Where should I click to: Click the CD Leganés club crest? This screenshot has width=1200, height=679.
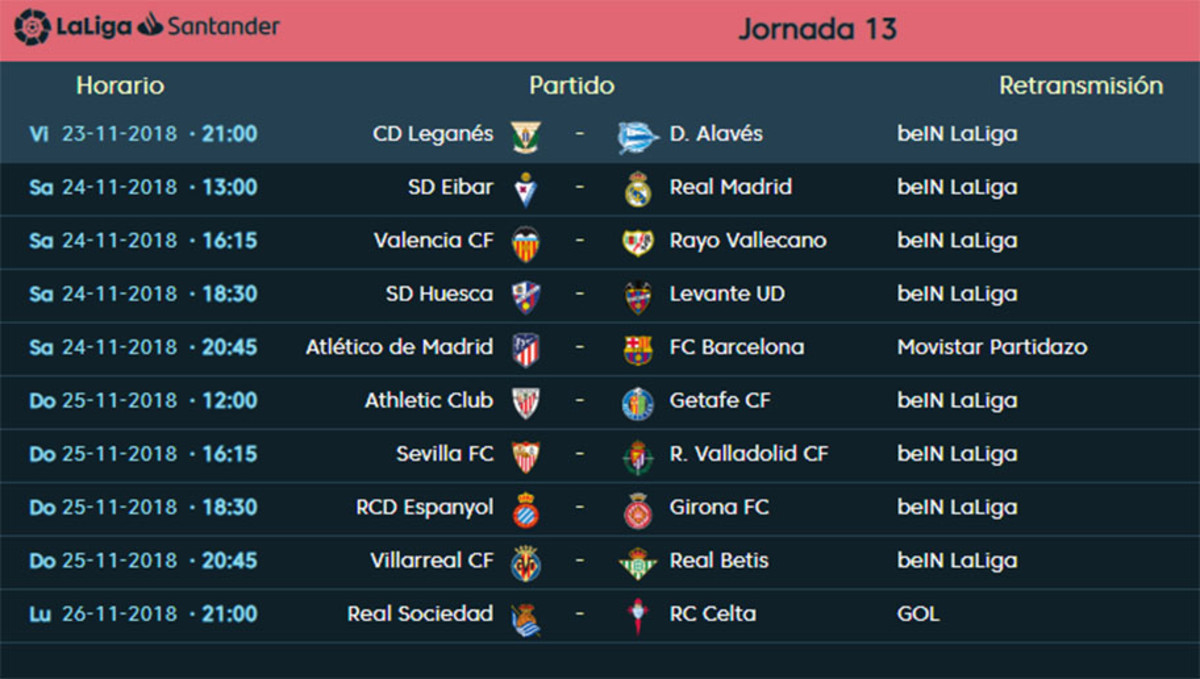tap(525, 135)
